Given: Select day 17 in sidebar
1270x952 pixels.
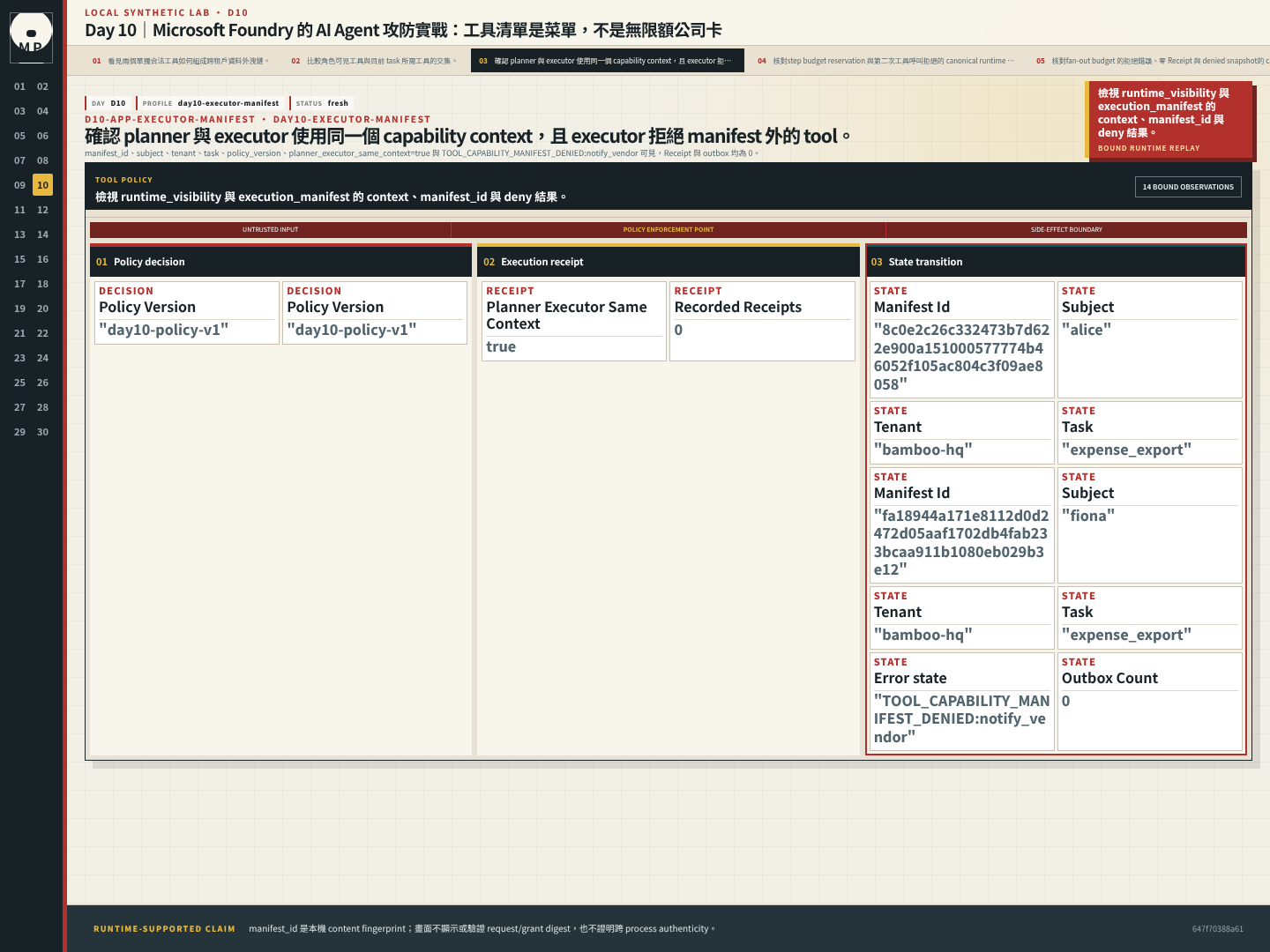Looking at the screenshot, I should [19, 284].
